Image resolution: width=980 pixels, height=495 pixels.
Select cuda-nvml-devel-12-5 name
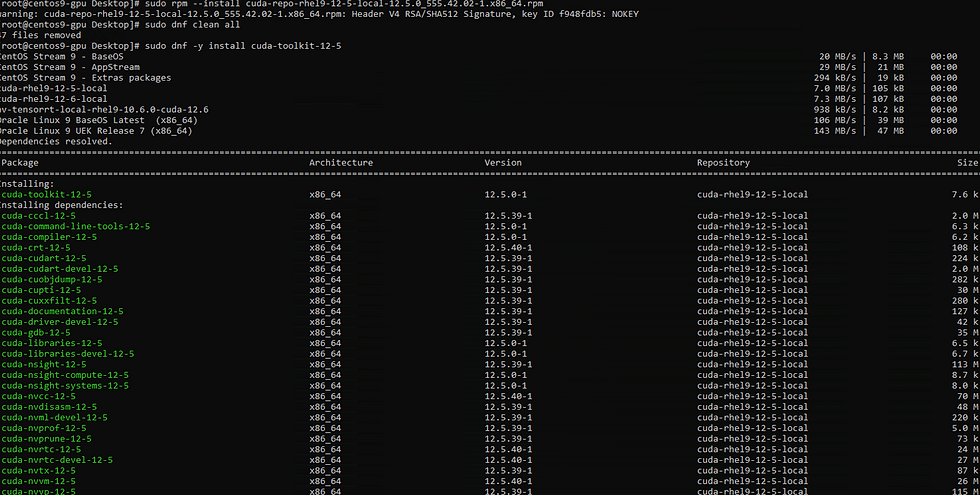point(54,418)
